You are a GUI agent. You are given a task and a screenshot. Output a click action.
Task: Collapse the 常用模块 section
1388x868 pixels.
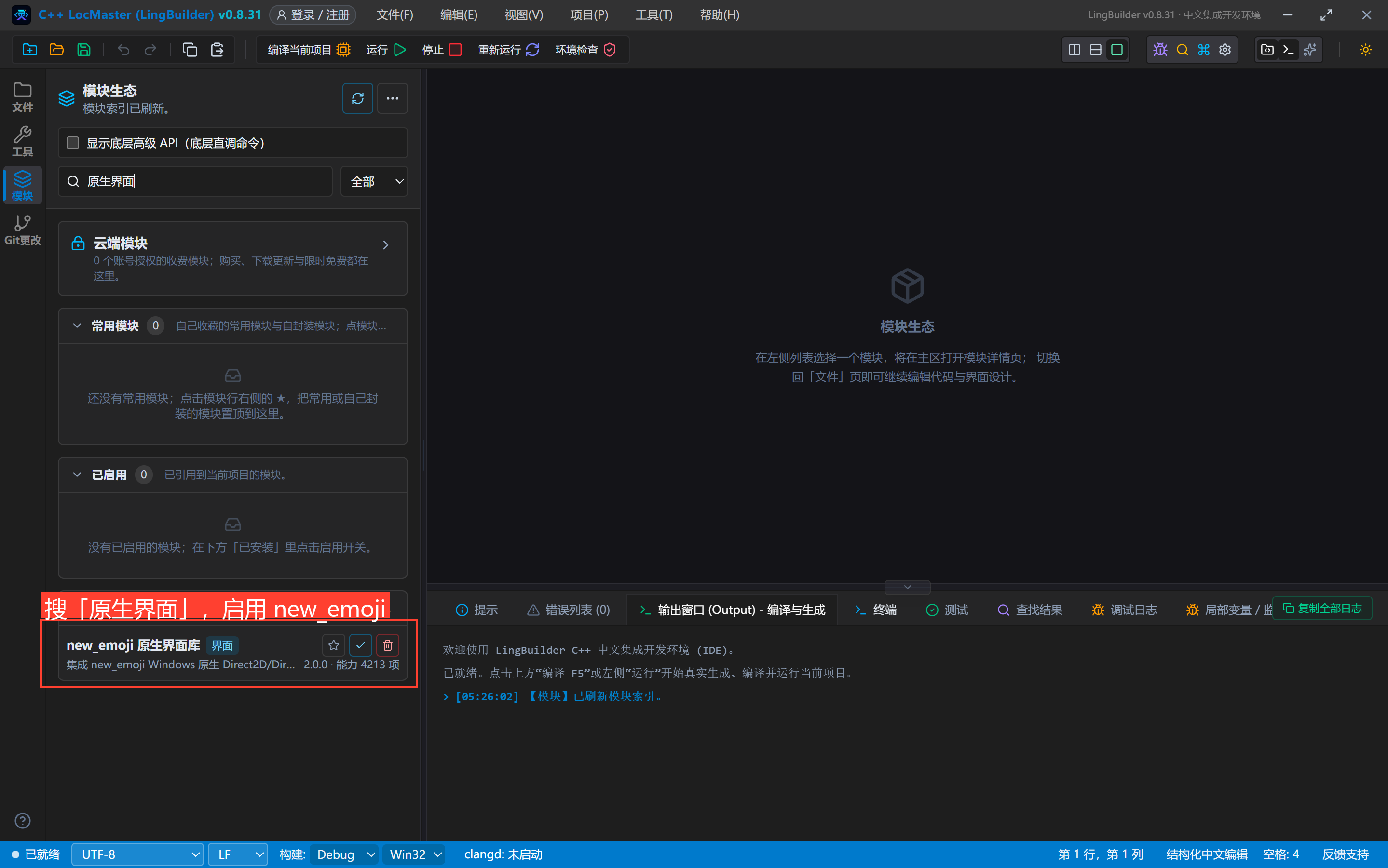(x=77, y=325)
